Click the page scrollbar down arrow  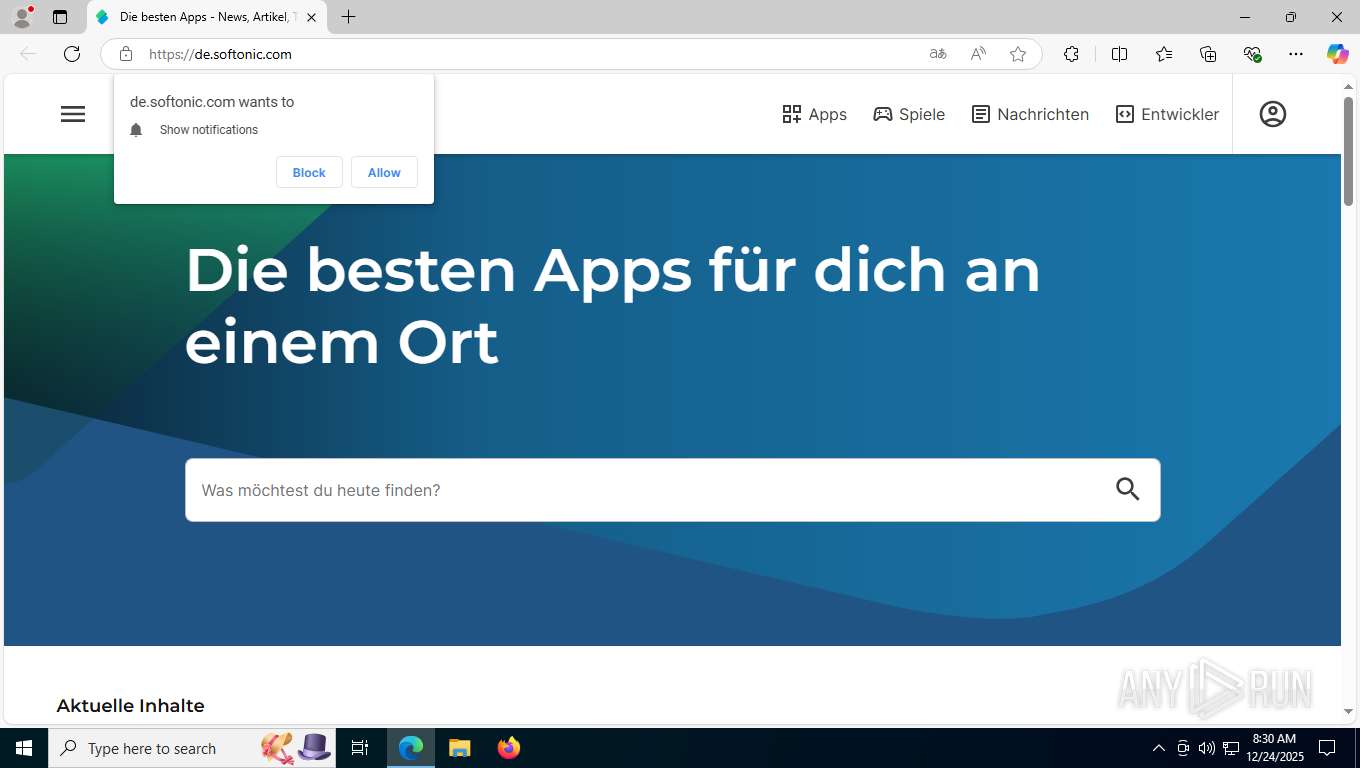tap(1348, 711)
